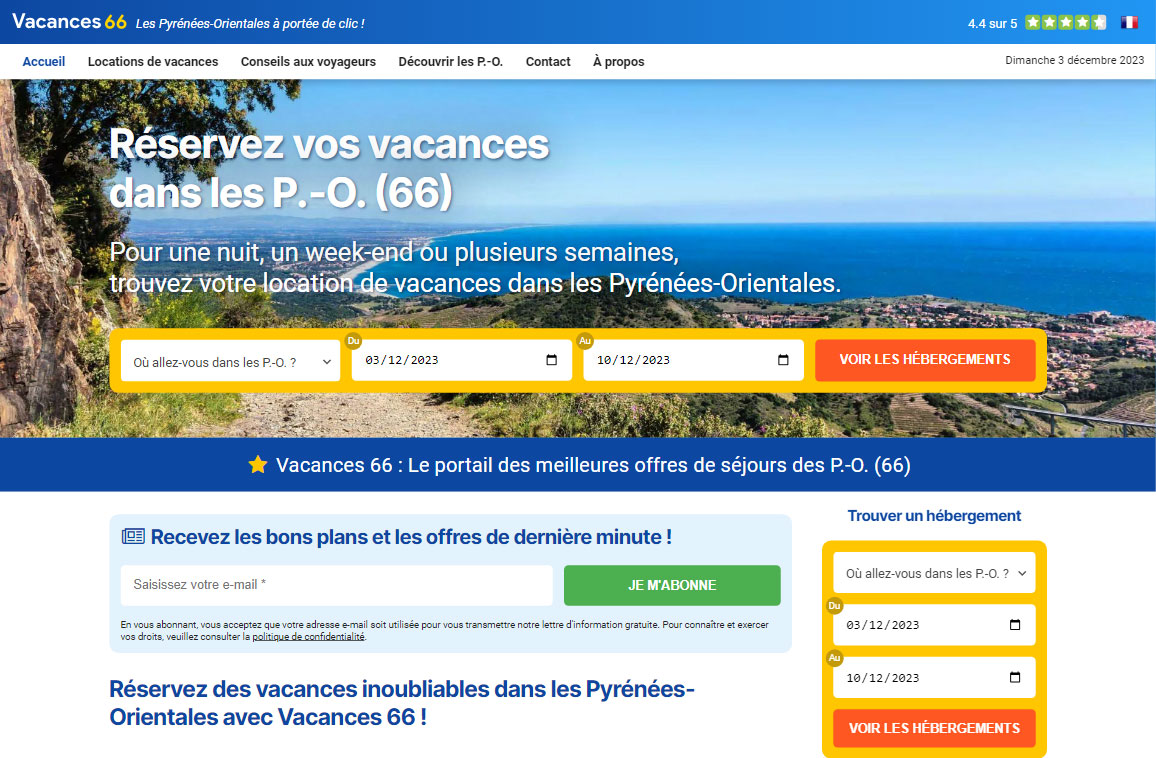Image resolution: width=1156 pixels, height=758 pixels.
Task: Open calendar icon in sidebar 03/12/2023 field
Action: pos(1014,625)
